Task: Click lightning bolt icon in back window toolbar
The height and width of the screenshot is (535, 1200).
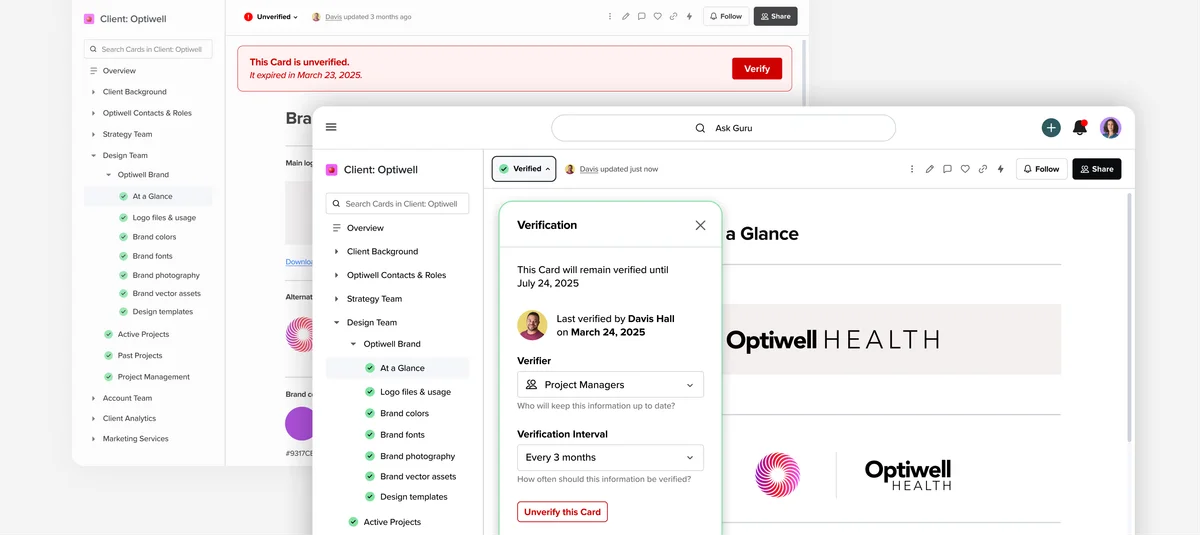Action: pos(688,16)
